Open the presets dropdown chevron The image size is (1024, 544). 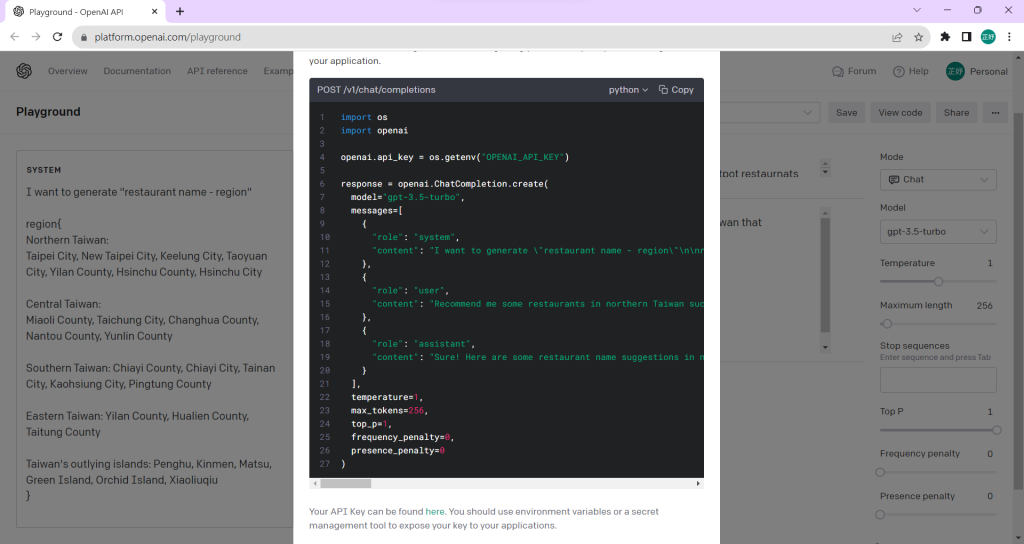click(x=807, y=112)
